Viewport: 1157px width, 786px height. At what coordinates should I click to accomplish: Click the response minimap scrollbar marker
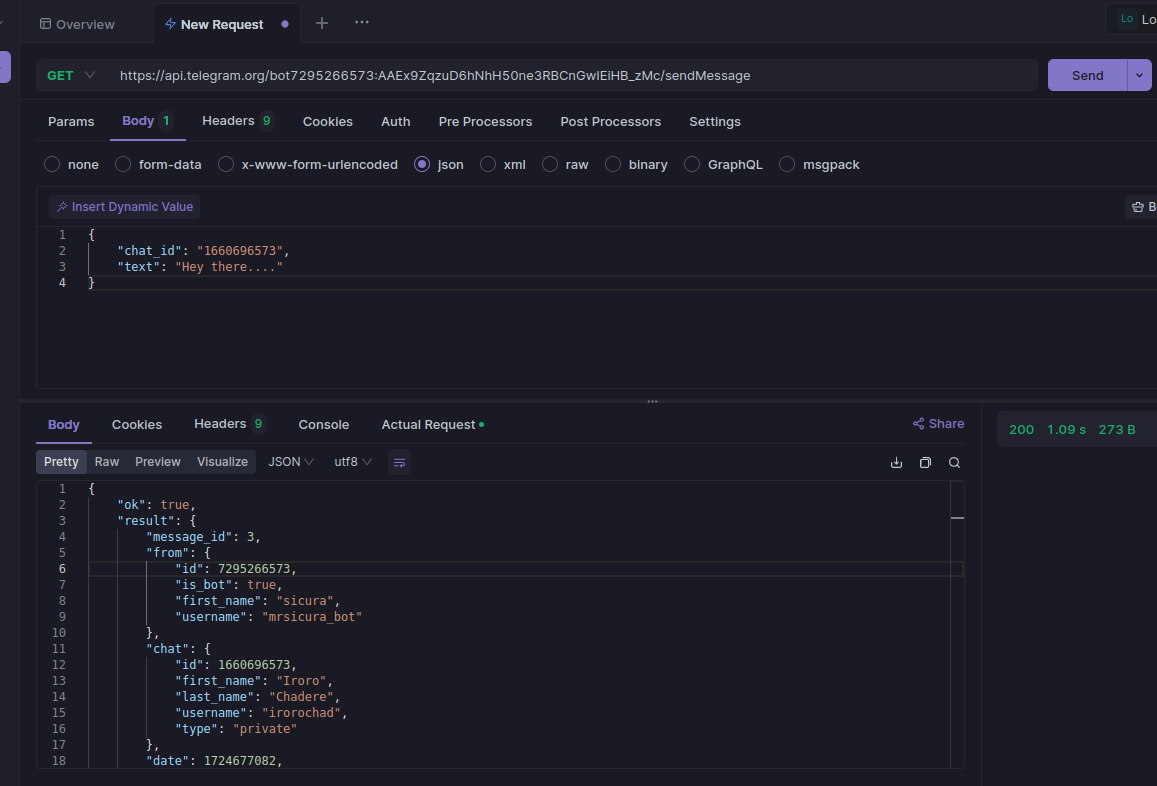[957, 518]
